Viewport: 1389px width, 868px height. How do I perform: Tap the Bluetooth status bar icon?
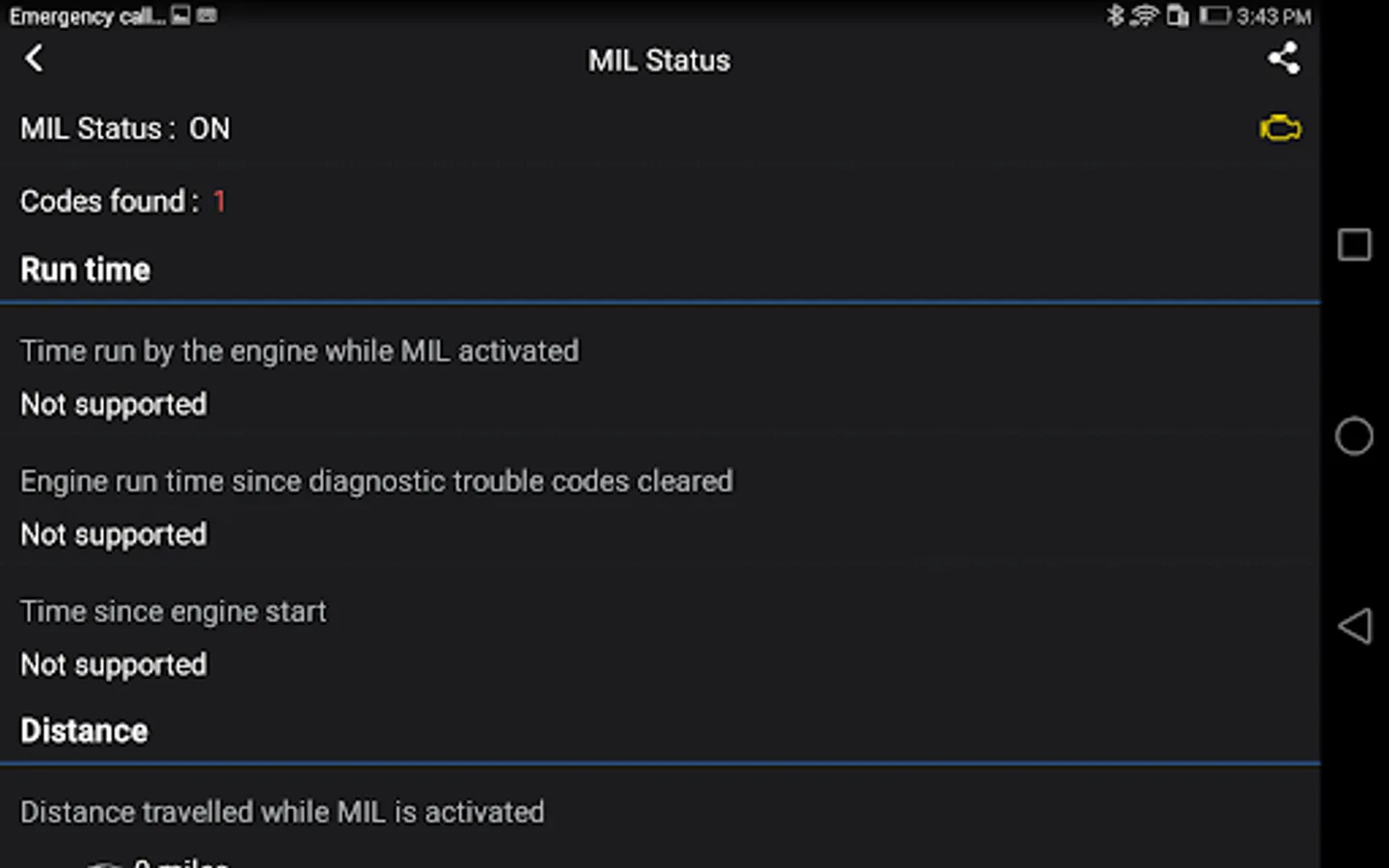pos(1115,15)
